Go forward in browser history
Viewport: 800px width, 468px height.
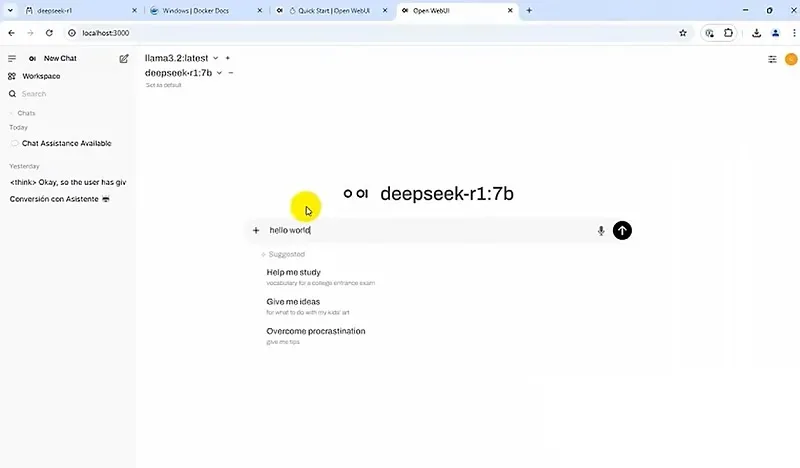click(30, 33)
